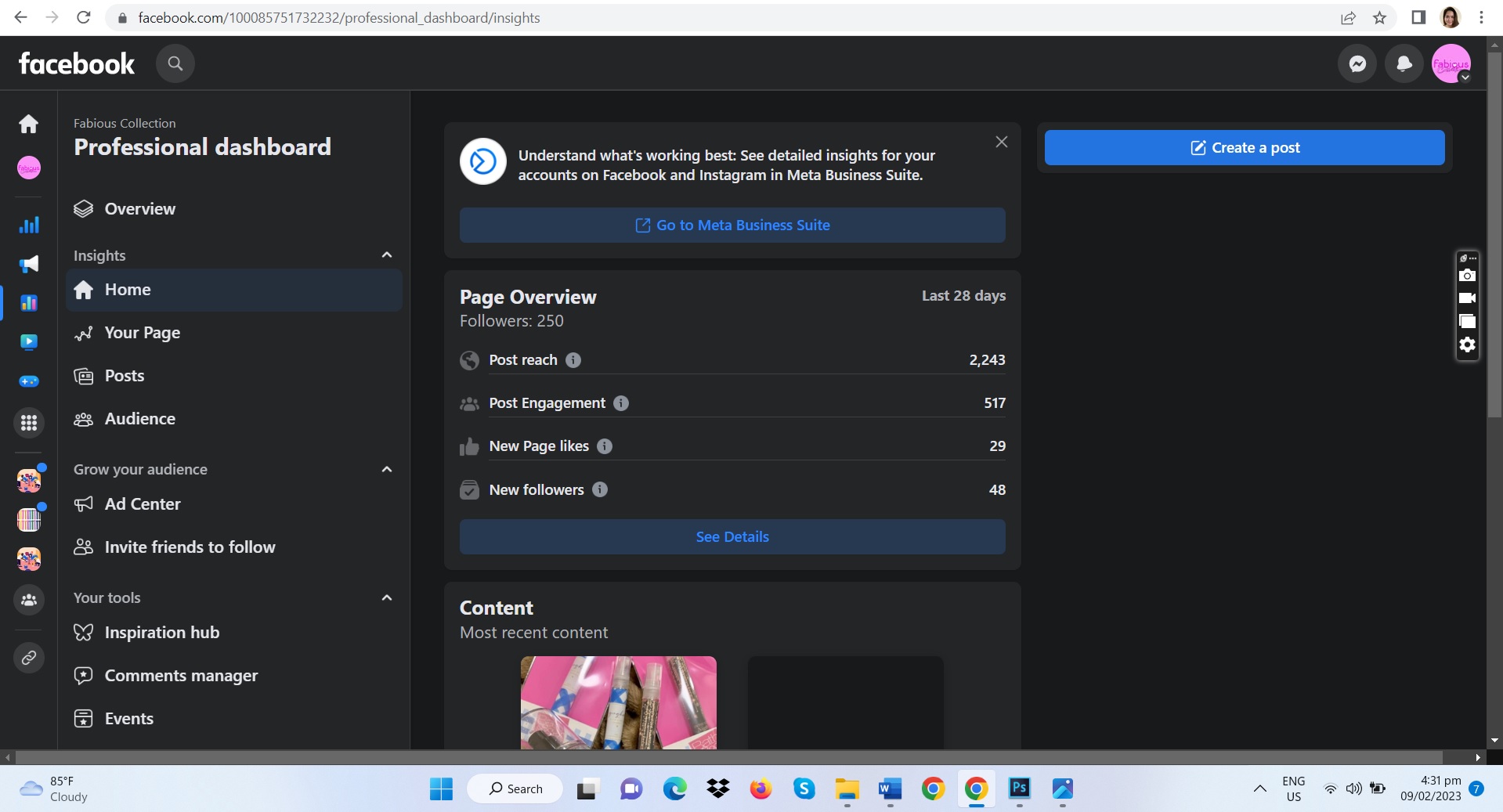Go back in the browser
Viewport: 1503px width, 812px height.
point(21,17)
